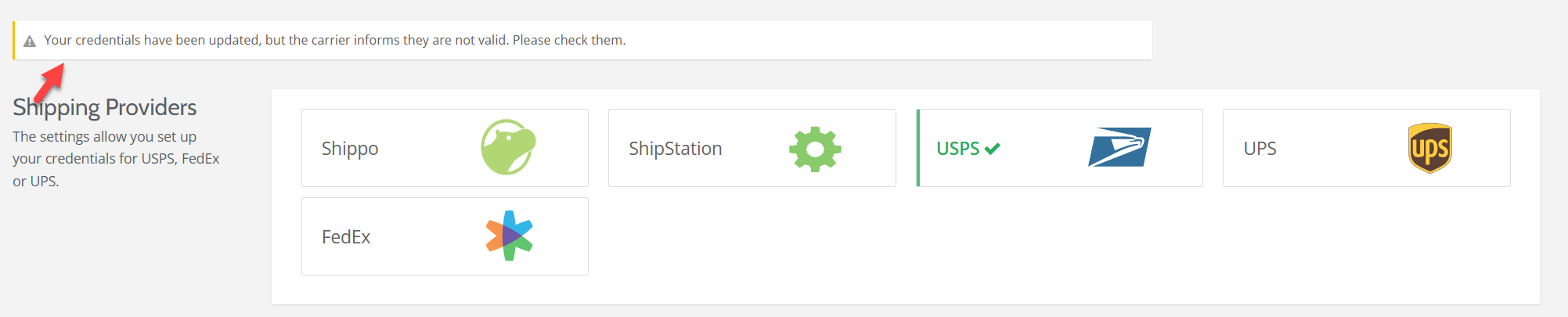Click the FedEx colorful star logo

[x=509, y=236]
